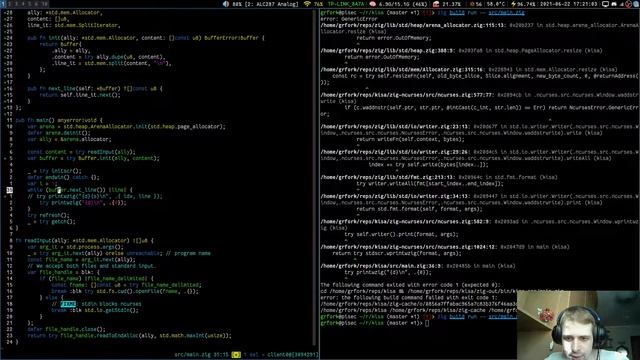Click the underlined src/main.zig in first terminal prompt

[x=506, y=13]
